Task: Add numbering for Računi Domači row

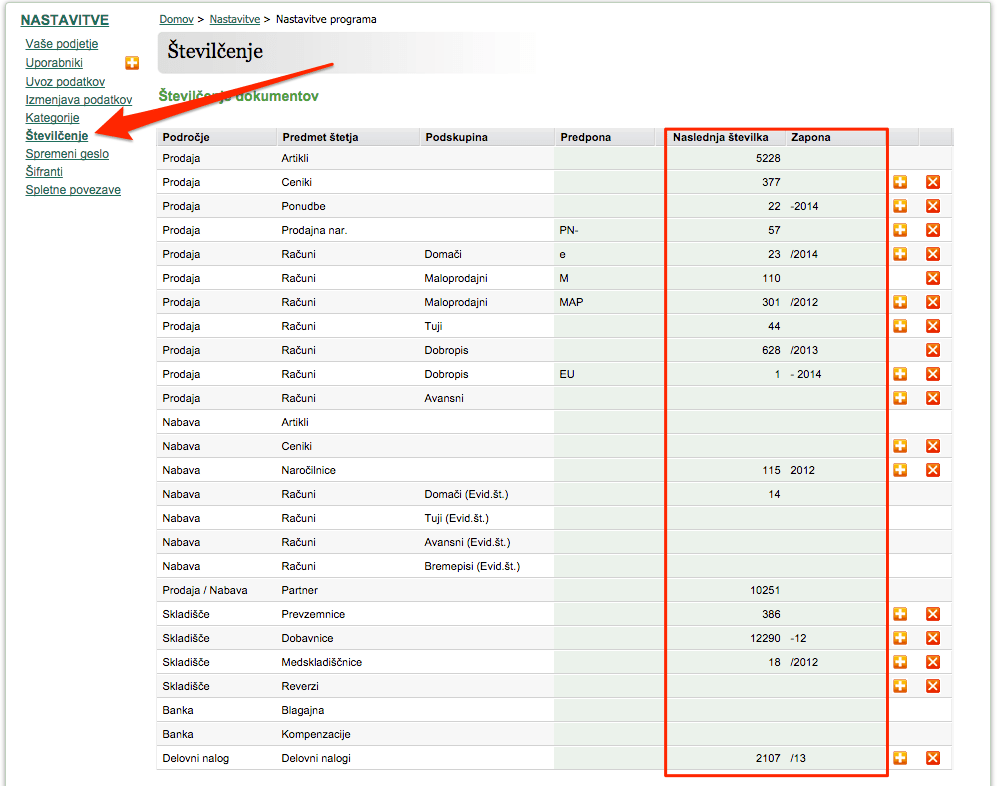Action: (x=900, y=254)
